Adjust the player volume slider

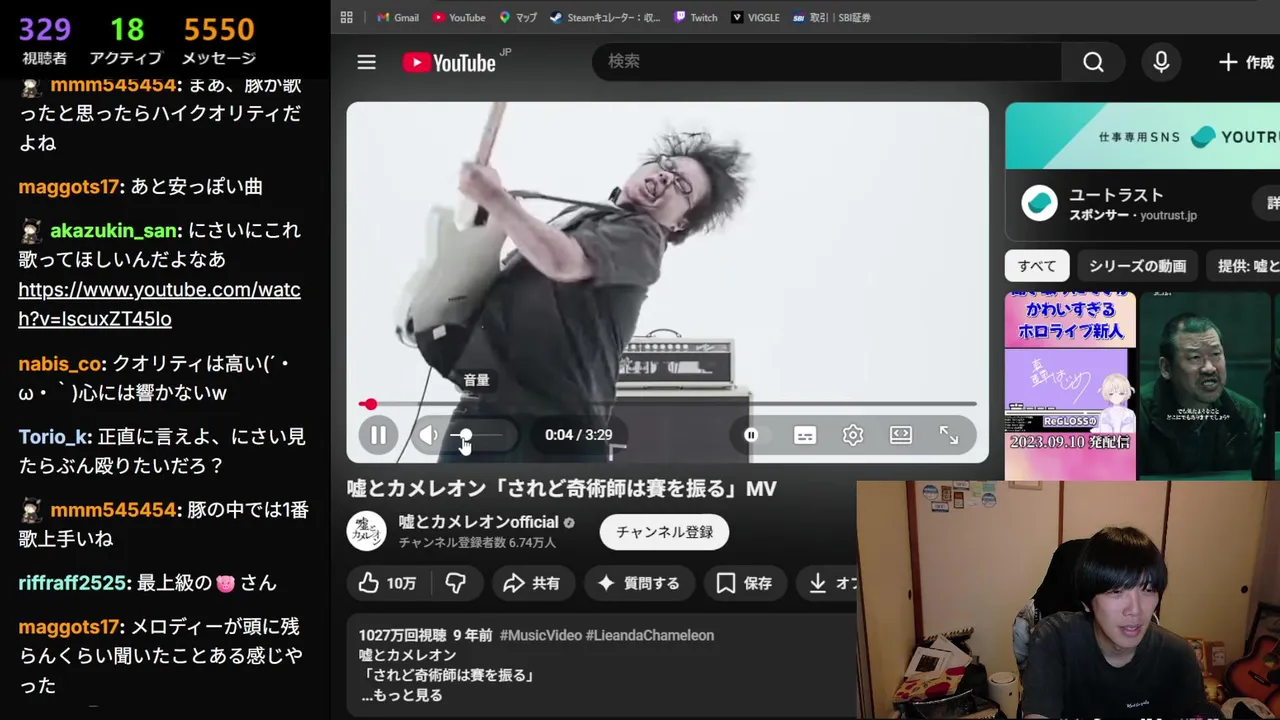[476, 435]
